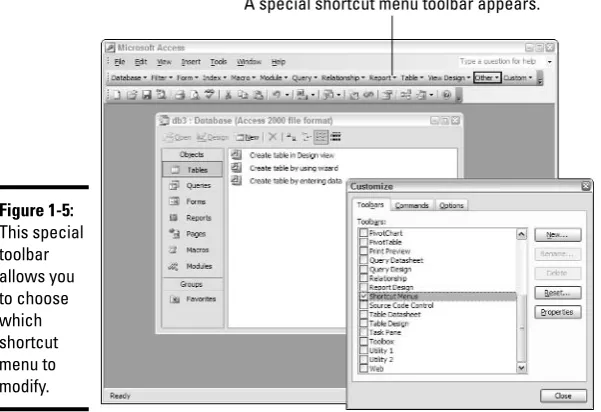Click the Undo arrow icon
601x412 pixels.
(x=277, y=95)
